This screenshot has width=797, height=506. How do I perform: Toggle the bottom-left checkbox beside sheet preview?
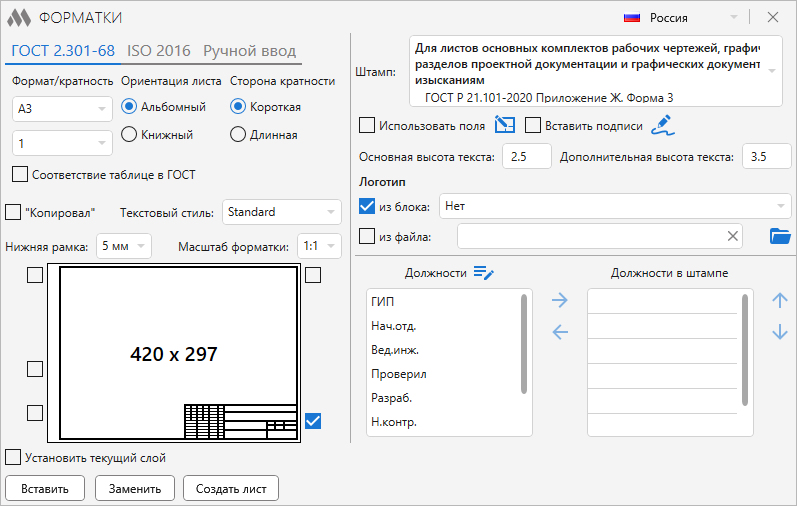(x=35, y=412)
